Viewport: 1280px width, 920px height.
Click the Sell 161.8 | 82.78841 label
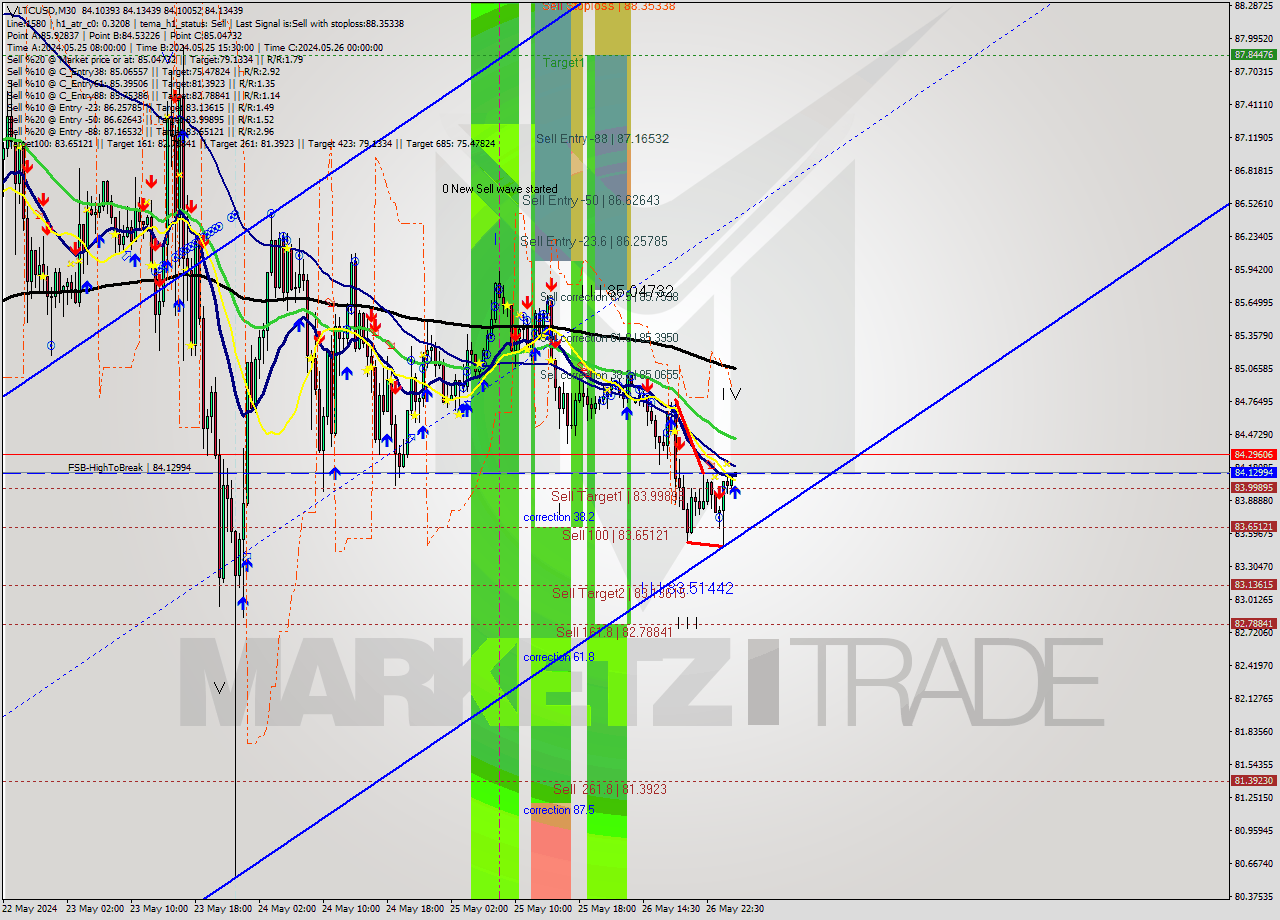(x=613, y=633)
